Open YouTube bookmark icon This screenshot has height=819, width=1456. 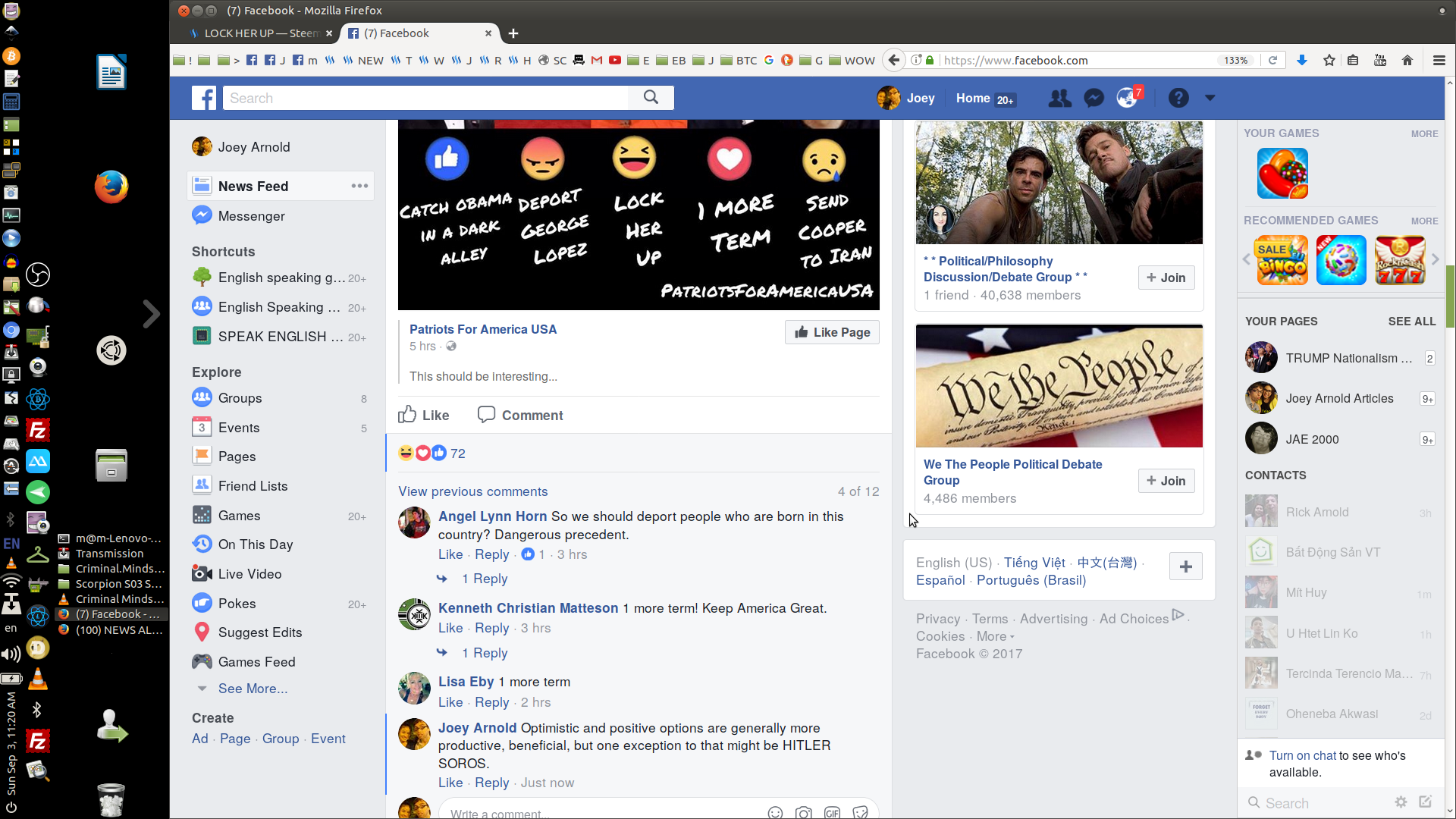[x=614, y=60]
